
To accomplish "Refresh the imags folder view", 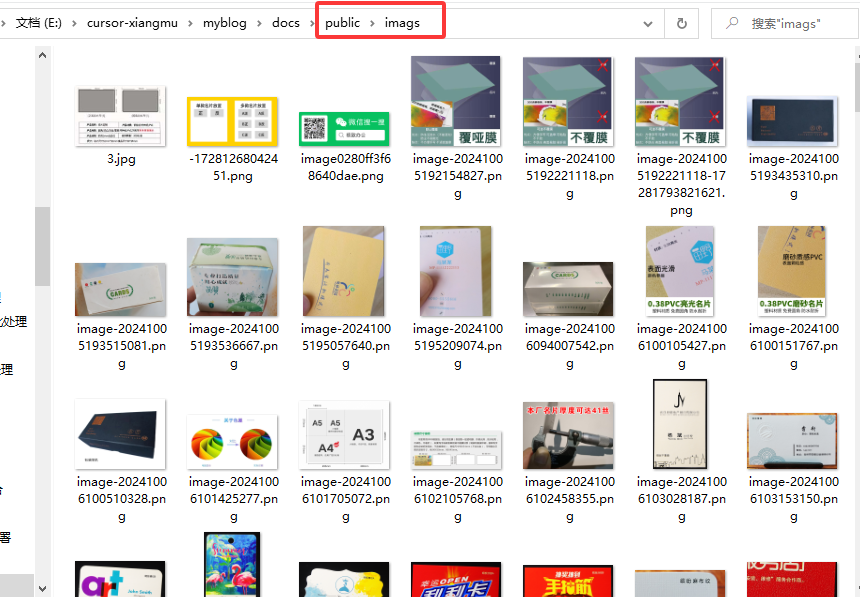I will click(682, 24).
